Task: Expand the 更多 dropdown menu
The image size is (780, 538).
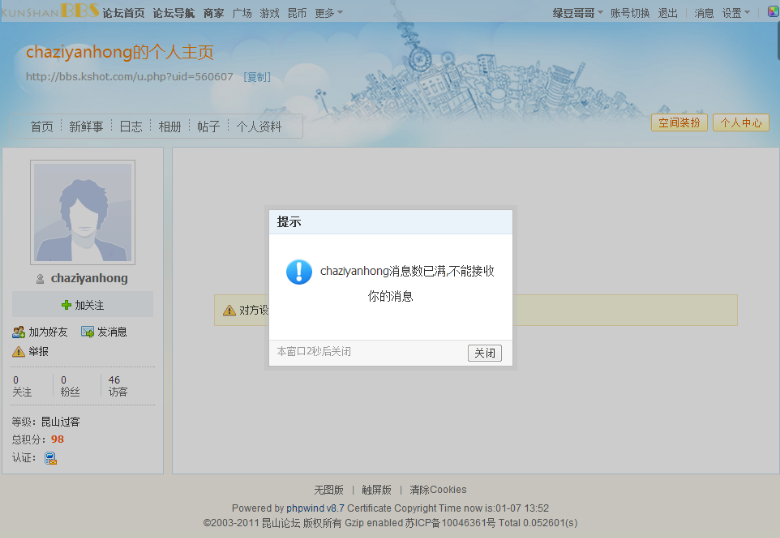Action: (x=328, y=13)
